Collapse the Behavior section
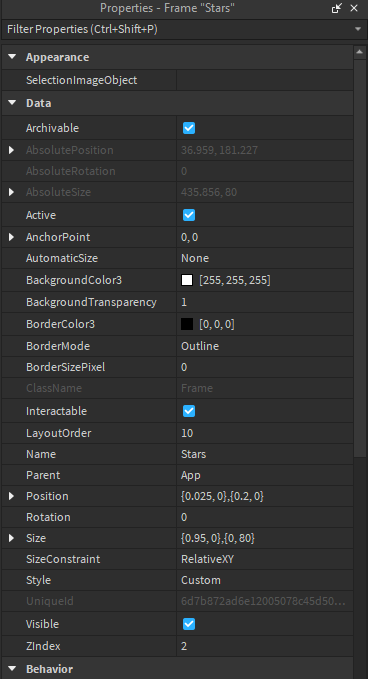 click(x=12, y=669)
